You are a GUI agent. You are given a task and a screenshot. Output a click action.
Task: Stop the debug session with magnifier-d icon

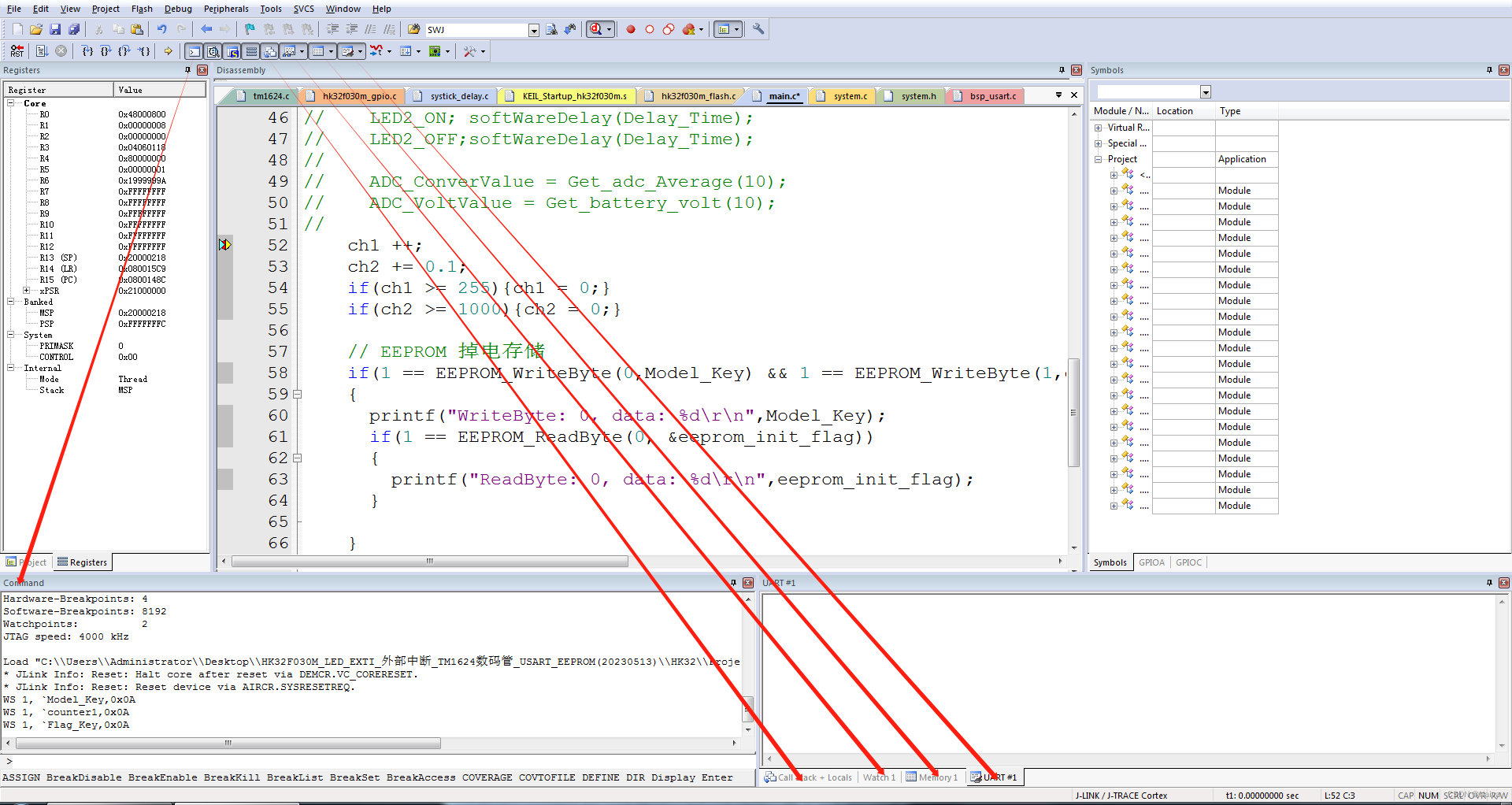pos(596,29)
